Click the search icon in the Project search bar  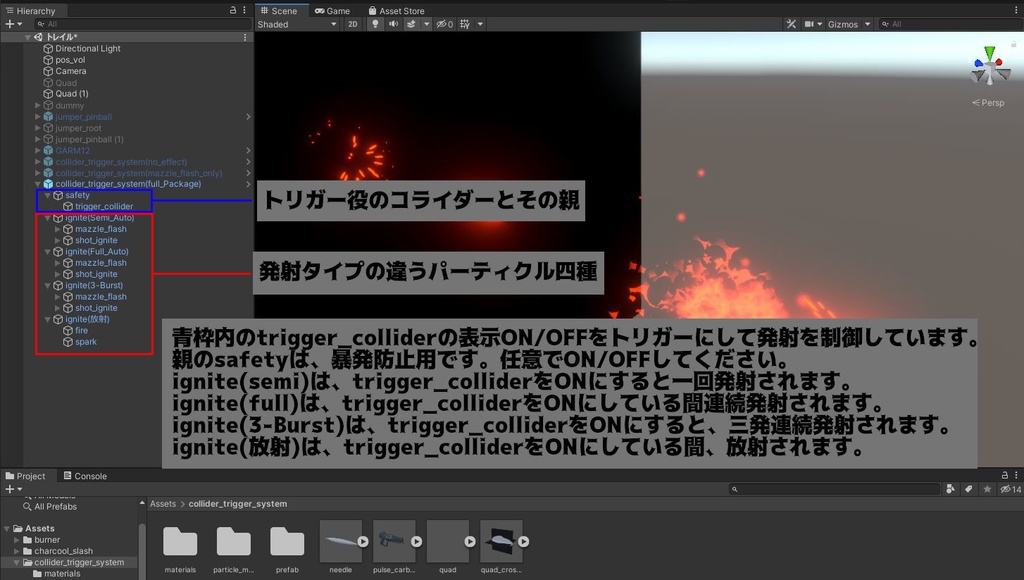733,489
